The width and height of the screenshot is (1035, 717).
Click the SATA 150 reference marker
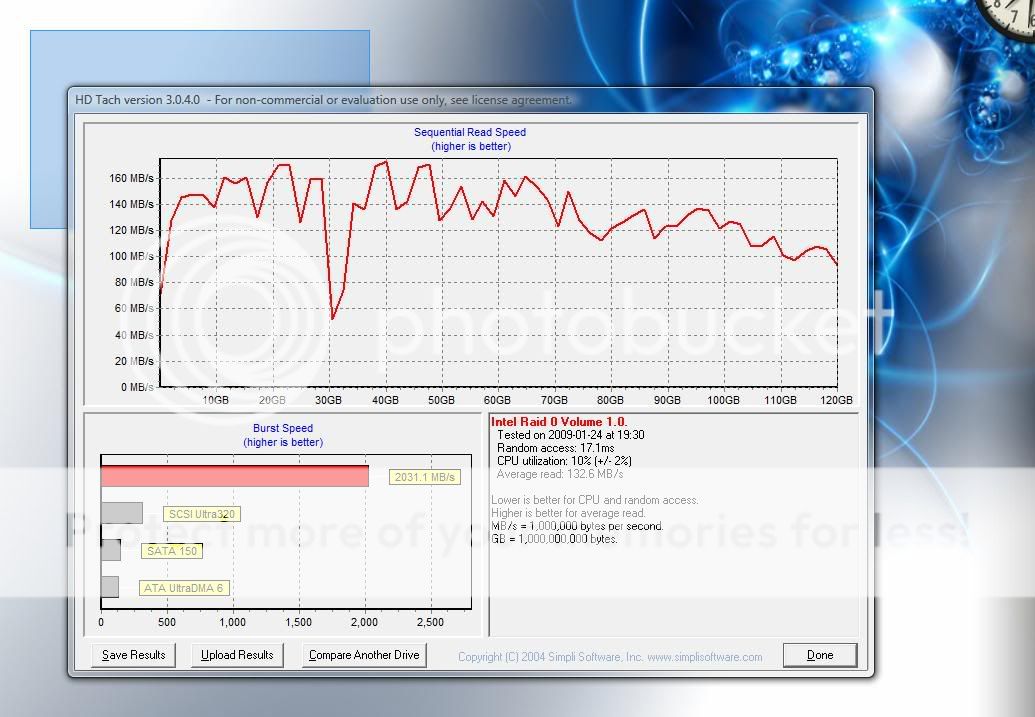pyautogui.click(x=170, y=550)
